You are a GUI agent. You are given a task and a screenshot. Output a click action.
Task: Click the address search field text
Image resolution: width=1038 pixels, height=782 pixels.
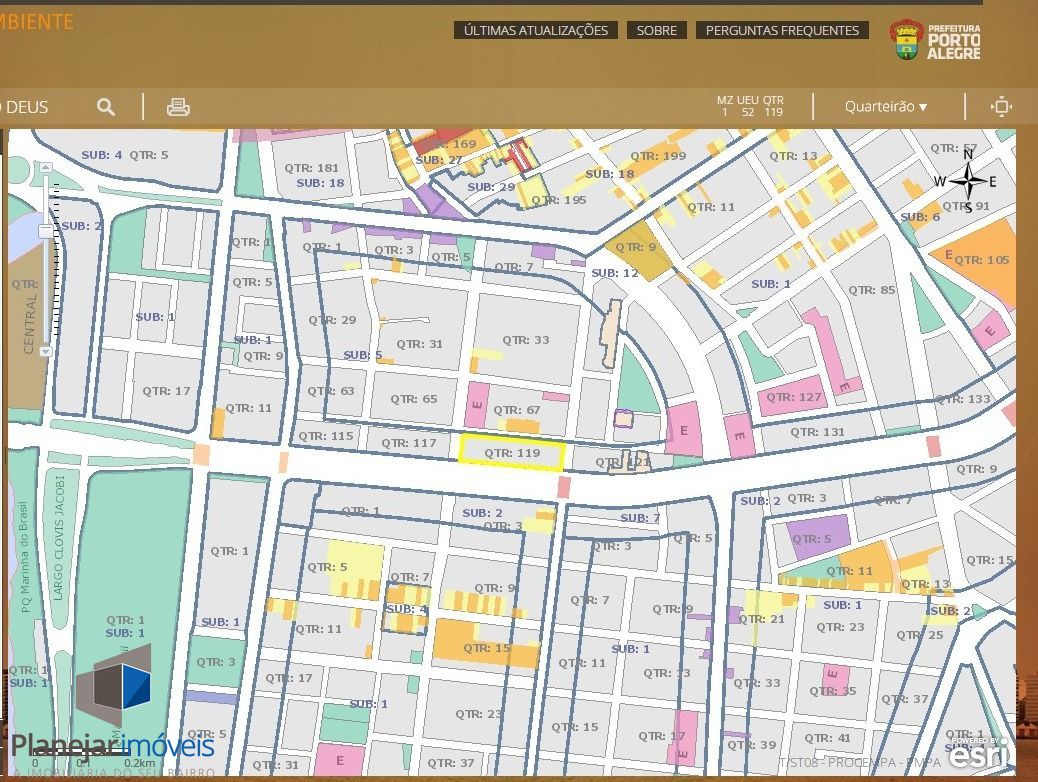[x=26, y=107]
